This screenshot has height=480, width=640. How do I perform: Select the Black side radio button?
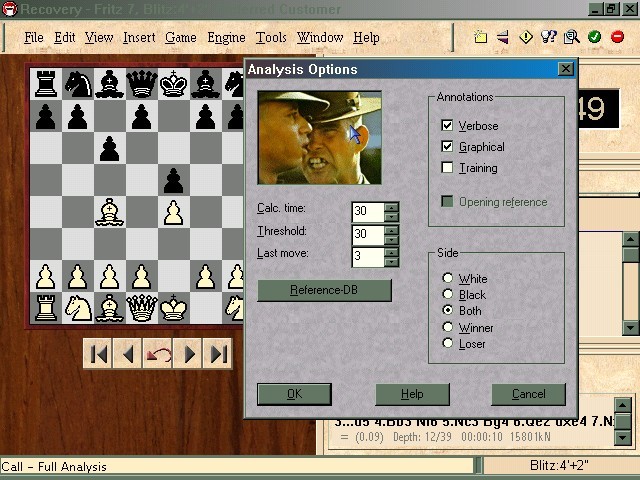click(x=448, y=294)
